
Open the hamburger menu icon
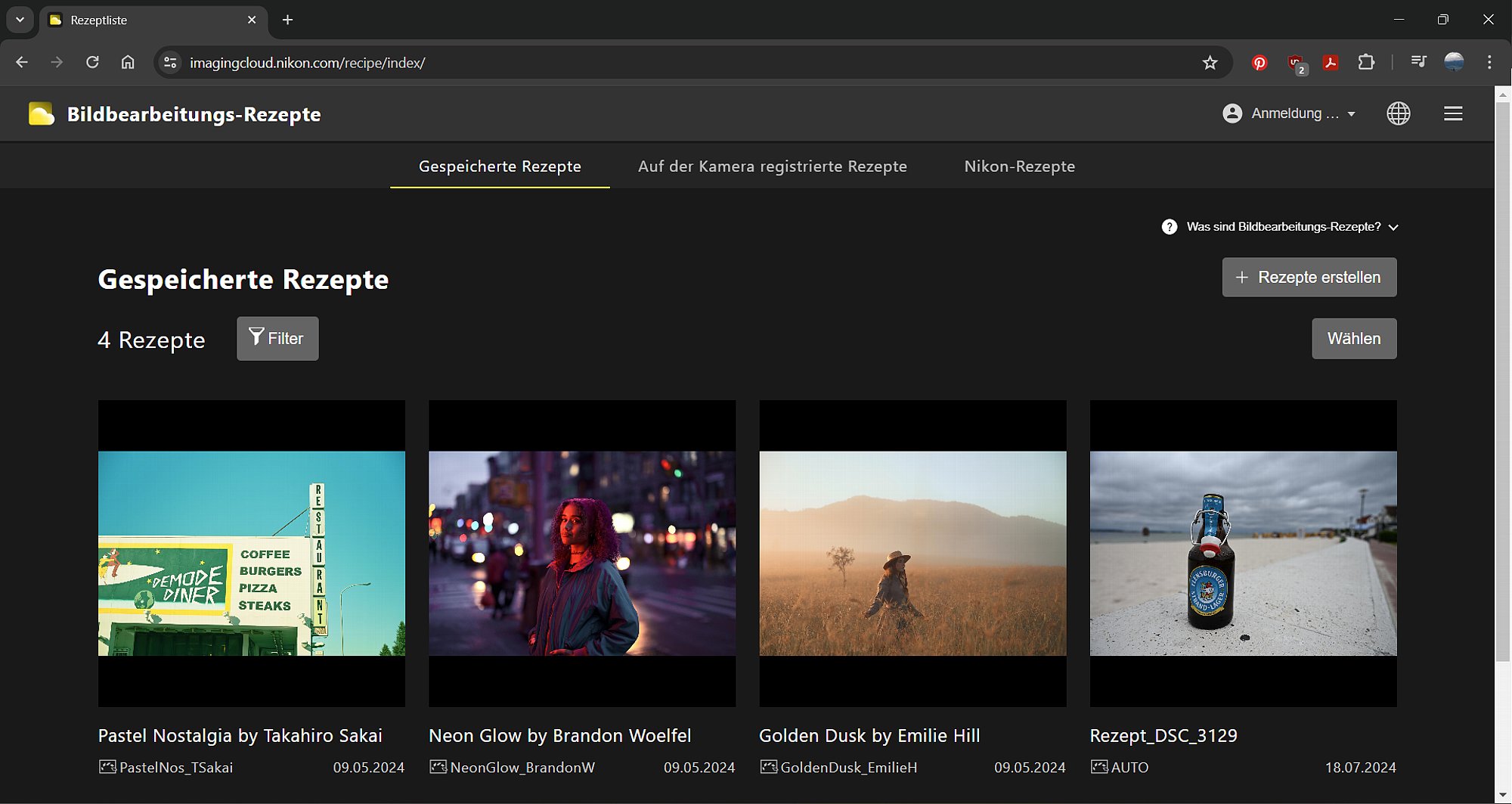(x=1452, y=113)
